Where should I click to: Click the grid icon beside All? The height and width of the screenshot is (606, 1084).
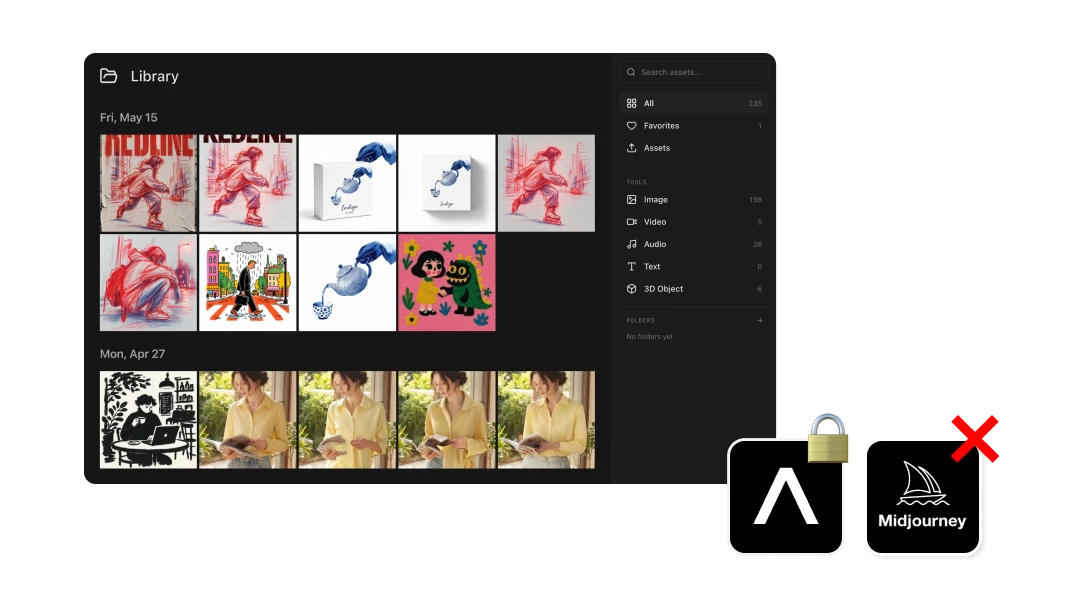[x=631, y=103]
